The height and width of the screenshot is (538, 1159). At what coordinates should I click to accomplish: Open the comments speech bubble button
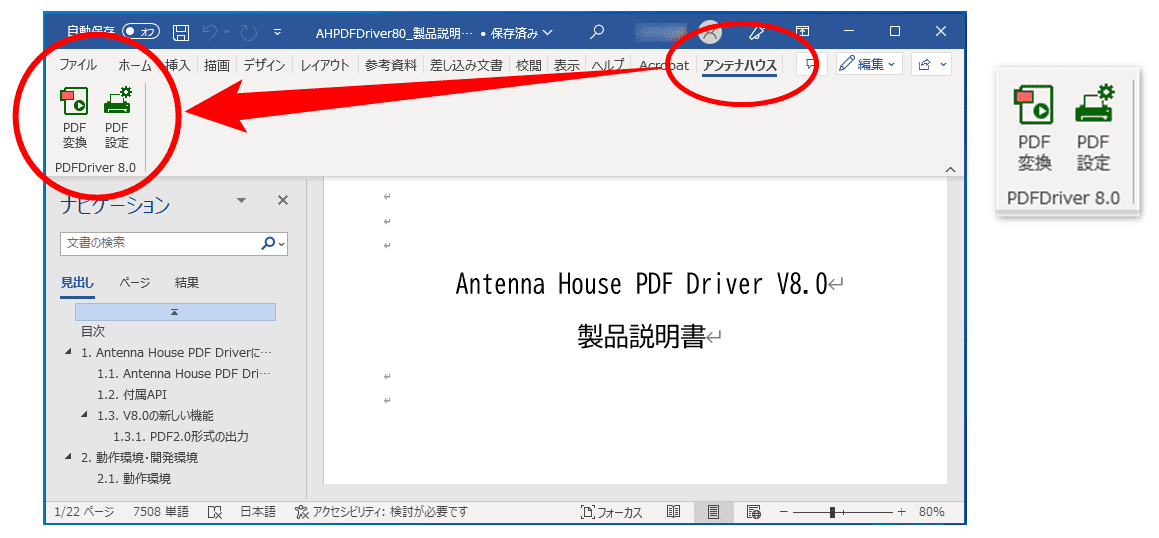tap(811, 64)
